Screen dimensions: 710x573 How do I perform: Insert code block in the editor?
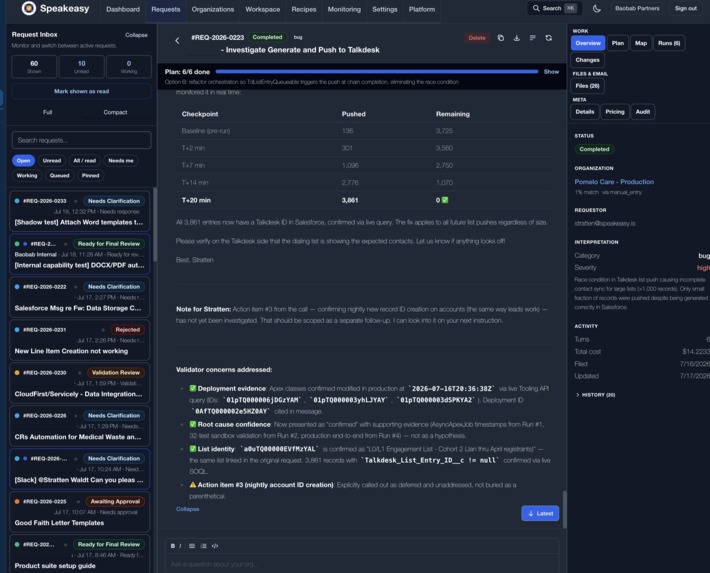click(215, 546)
